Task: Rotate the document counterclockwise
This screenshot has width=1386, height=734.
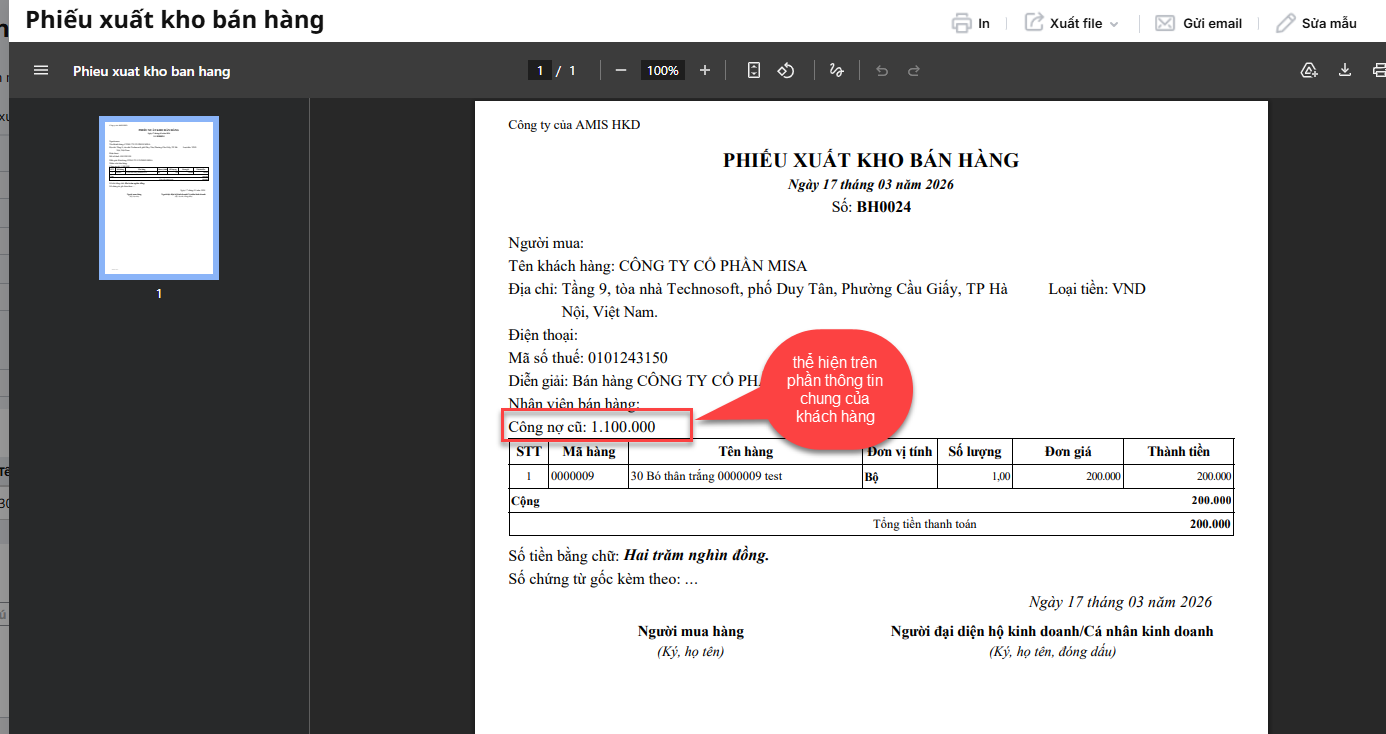Action: pyautogui.click(x=786, y=71)
